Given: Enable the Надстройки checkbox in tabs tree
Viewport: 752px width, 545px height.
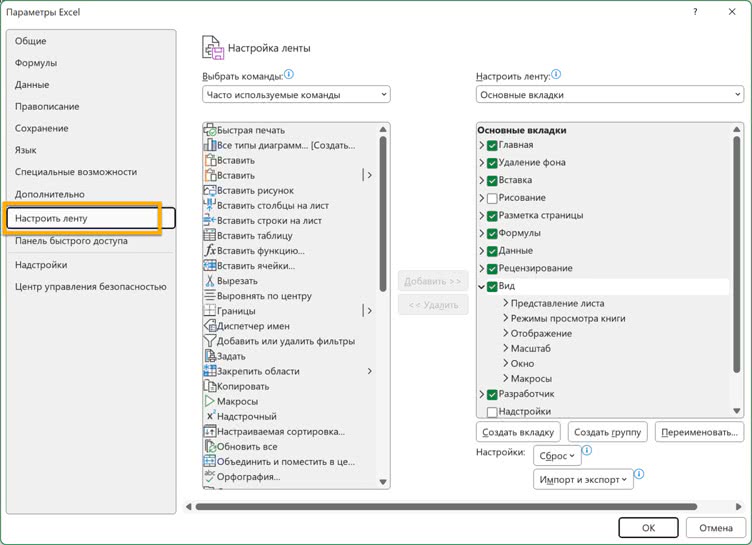Looking at the screenshot, I should pos(492,412).
